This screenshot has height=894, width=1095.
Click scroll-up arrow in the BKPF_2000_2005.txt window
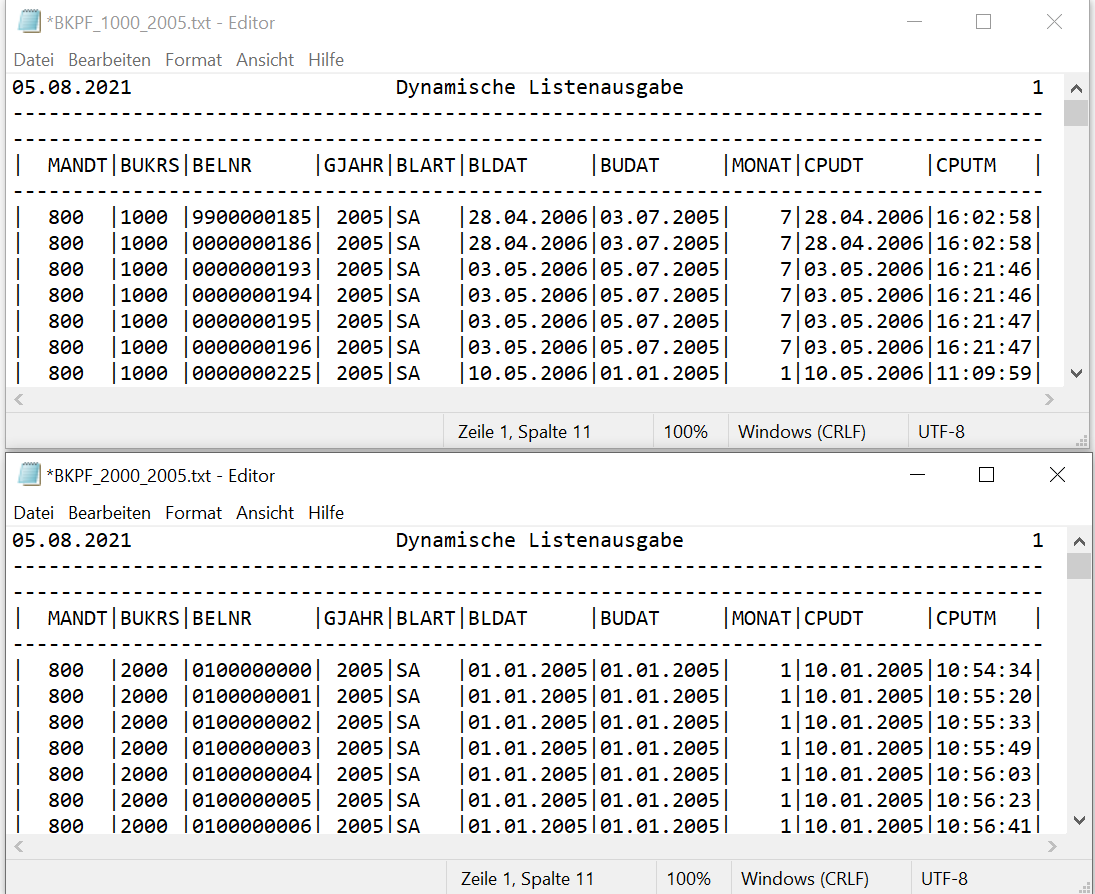point(1078,541)
